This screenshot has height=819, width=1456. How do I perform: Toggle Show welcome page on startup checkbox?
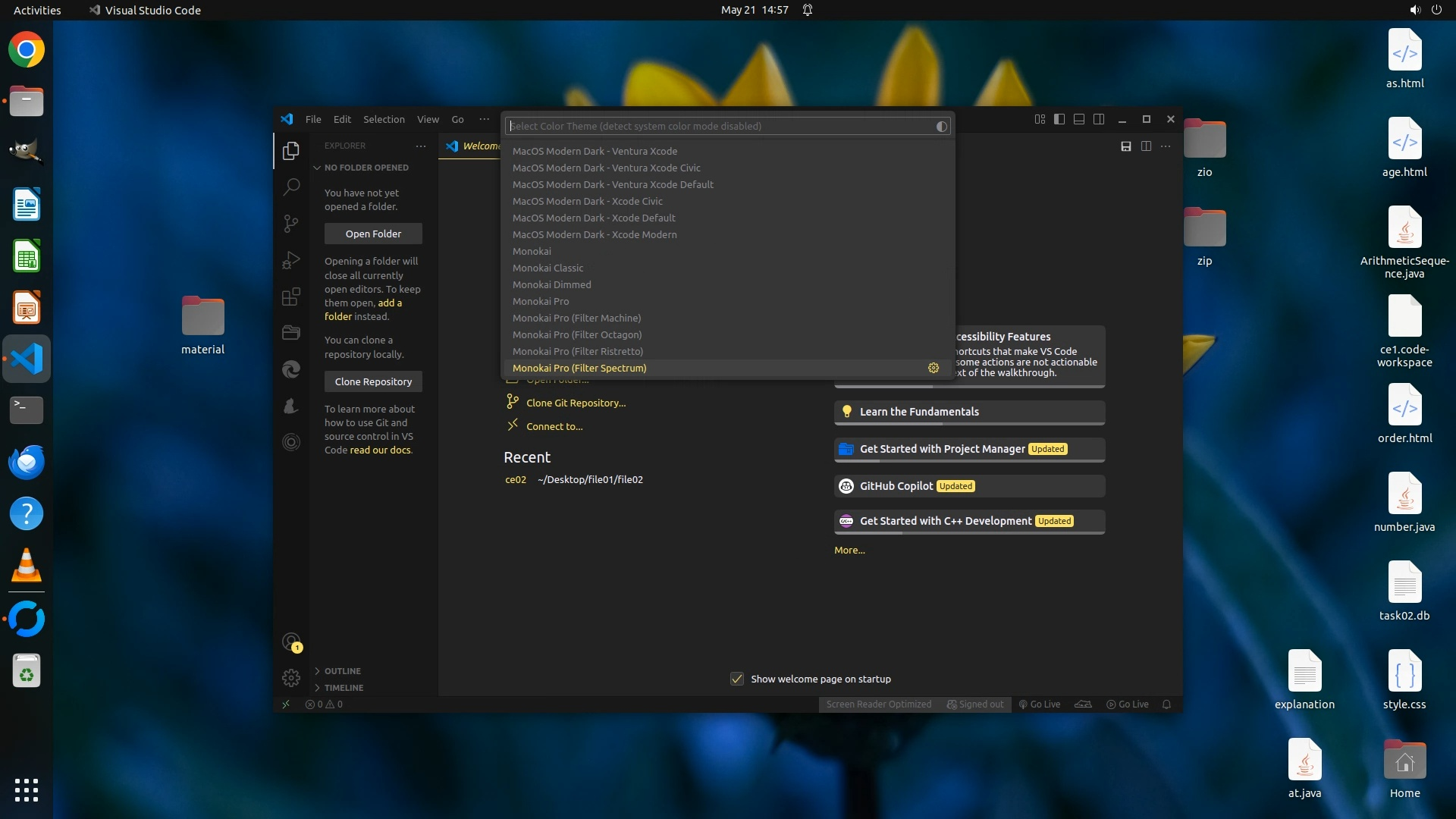click(x=736, y=679)
